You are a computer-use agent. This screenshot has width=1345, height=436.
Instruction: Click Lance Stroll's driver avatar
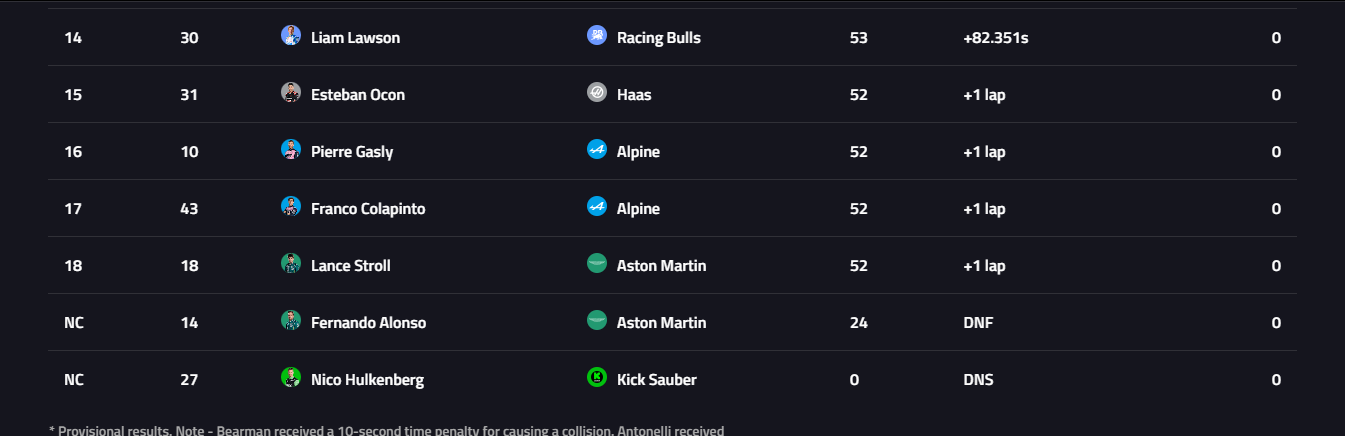(x=291, y=264)
